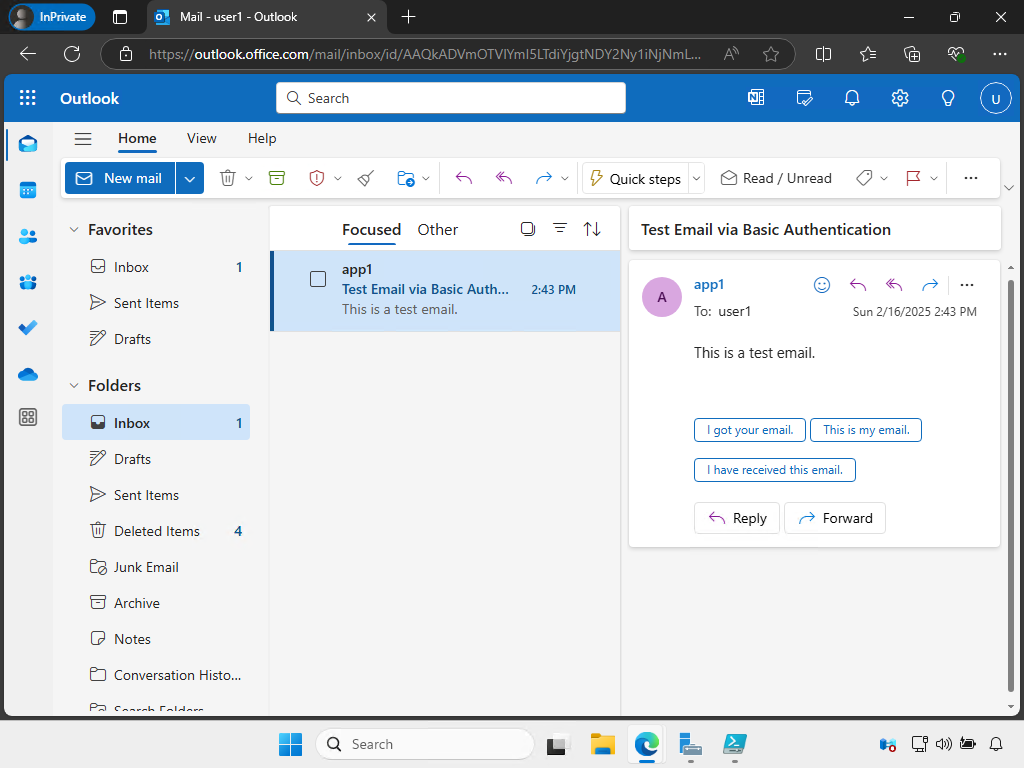This screenshot has height=768, width=1024.
Task: Open the Groups module in sidebar
Action: [x=27, y=282]
